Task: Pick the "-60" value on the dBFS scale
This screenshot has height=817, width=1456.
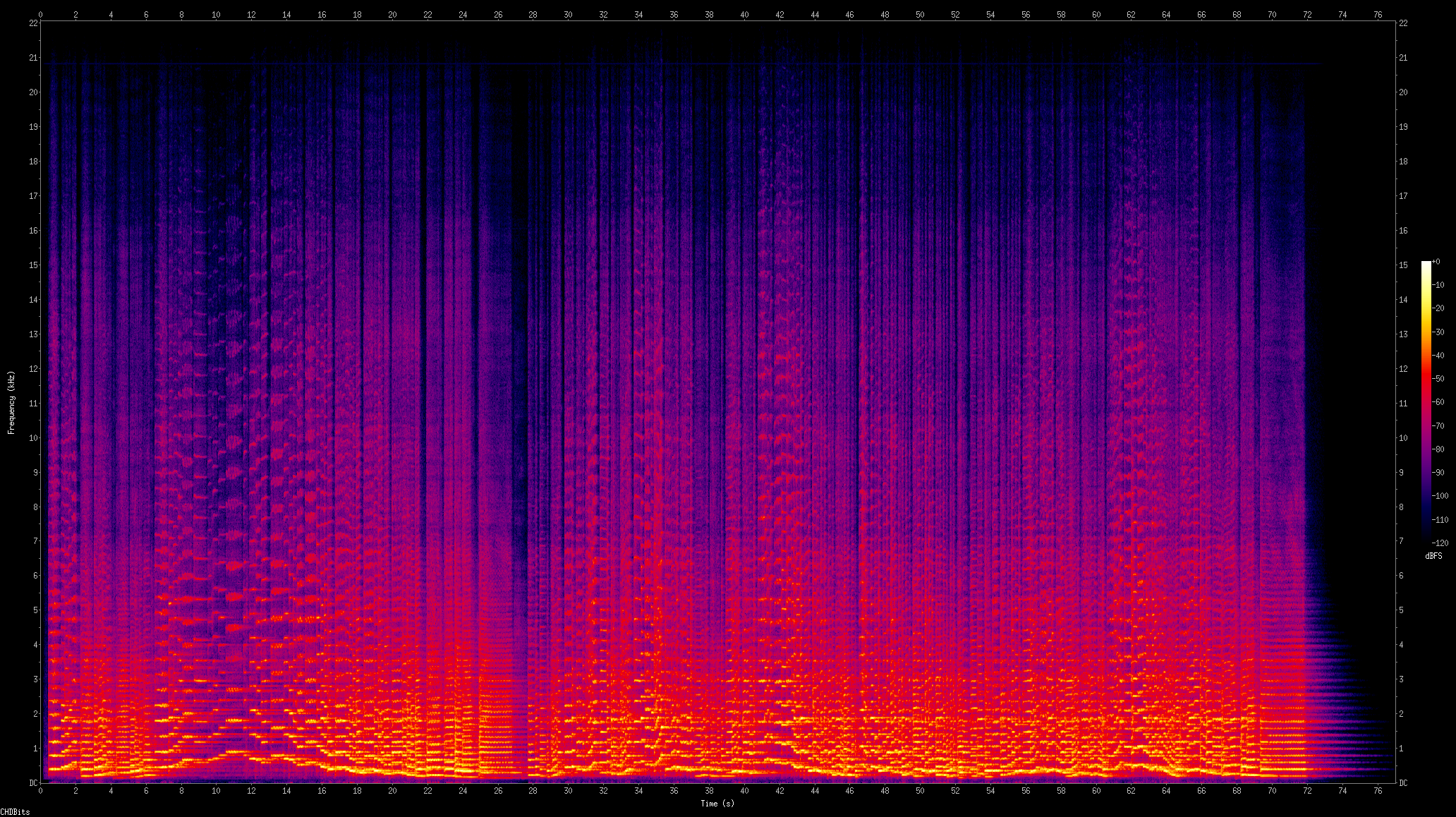Action: pos(1438,402)
